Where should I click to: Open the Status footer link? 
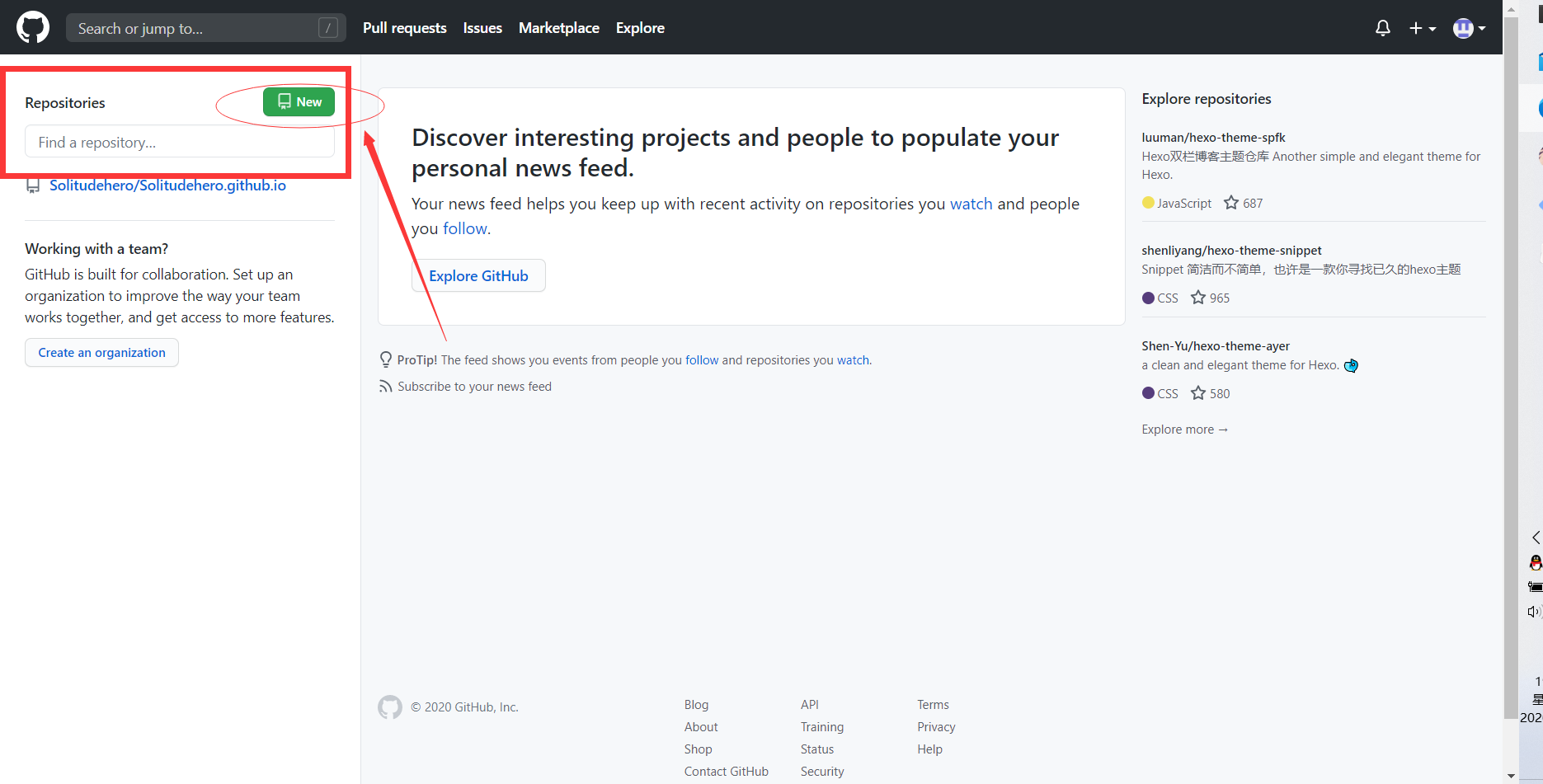click(x=816, y=749)
